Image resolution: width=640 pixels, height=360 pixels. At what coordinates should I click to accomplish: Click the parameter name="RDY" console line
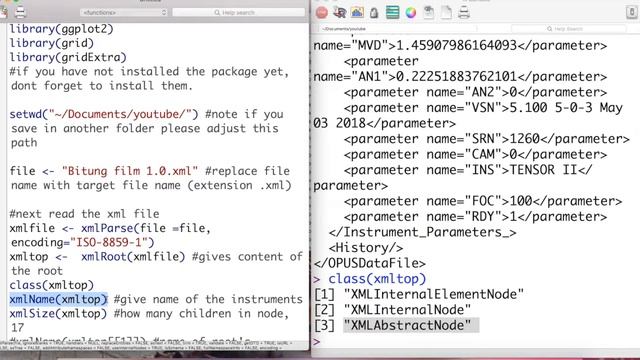tap(475, 216)
